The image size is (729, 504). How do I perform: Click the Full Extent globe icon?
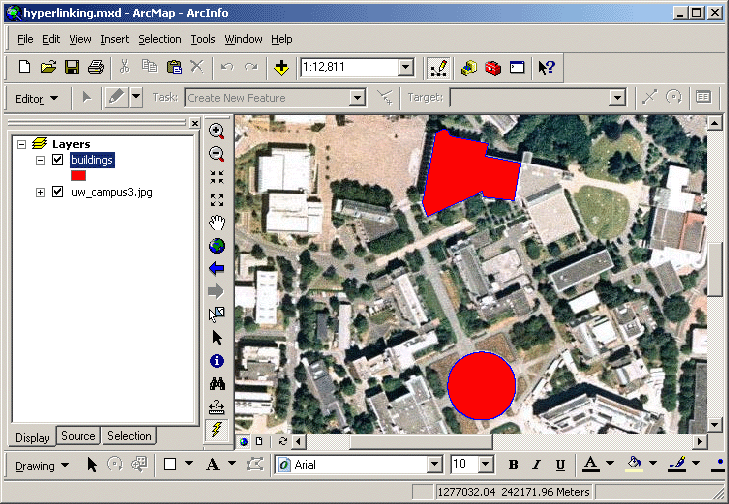pyautogui.click(x=216, y=245)
